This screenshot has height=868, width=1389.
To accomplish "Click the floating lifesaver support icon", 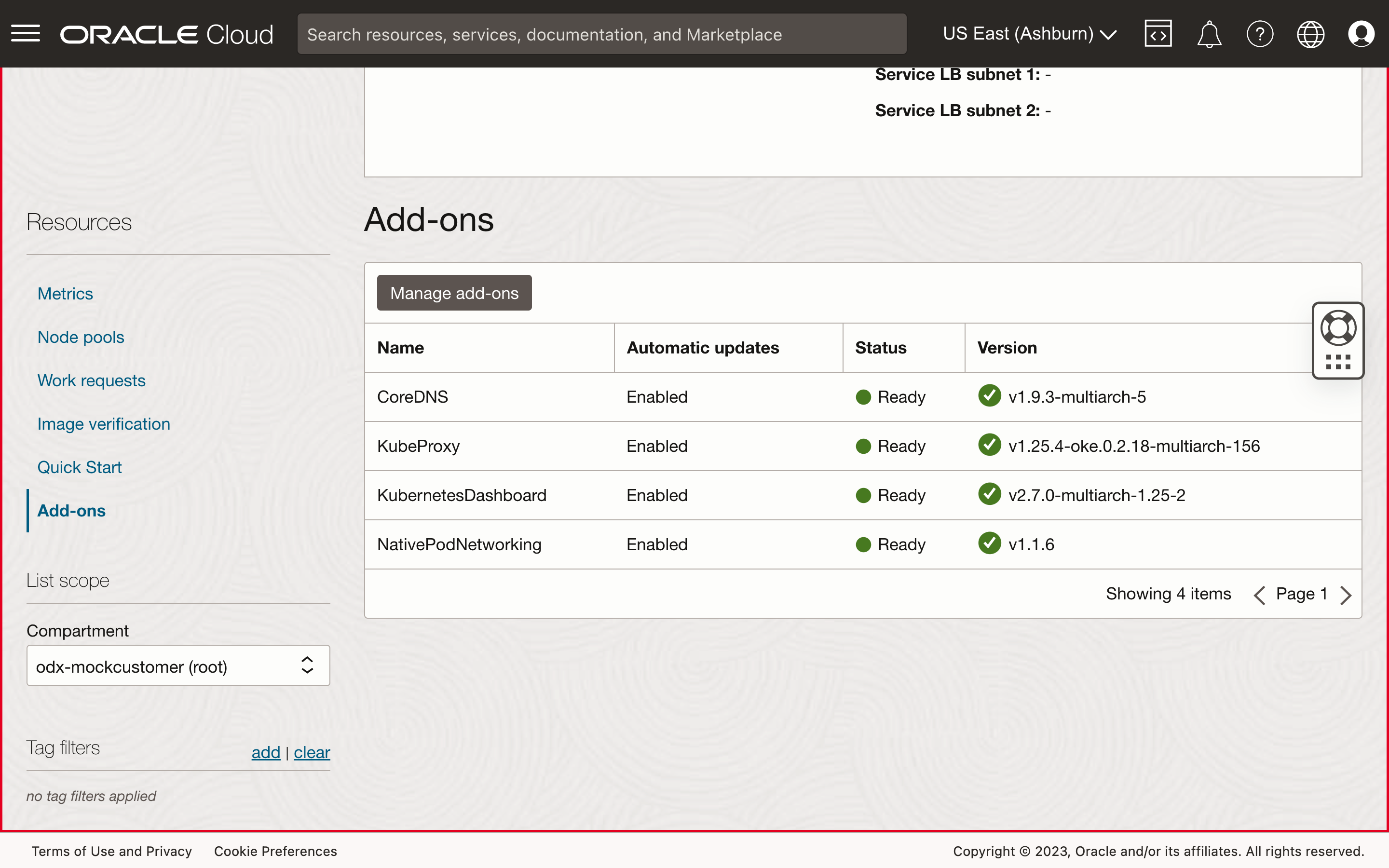I will pos(1338,327).
